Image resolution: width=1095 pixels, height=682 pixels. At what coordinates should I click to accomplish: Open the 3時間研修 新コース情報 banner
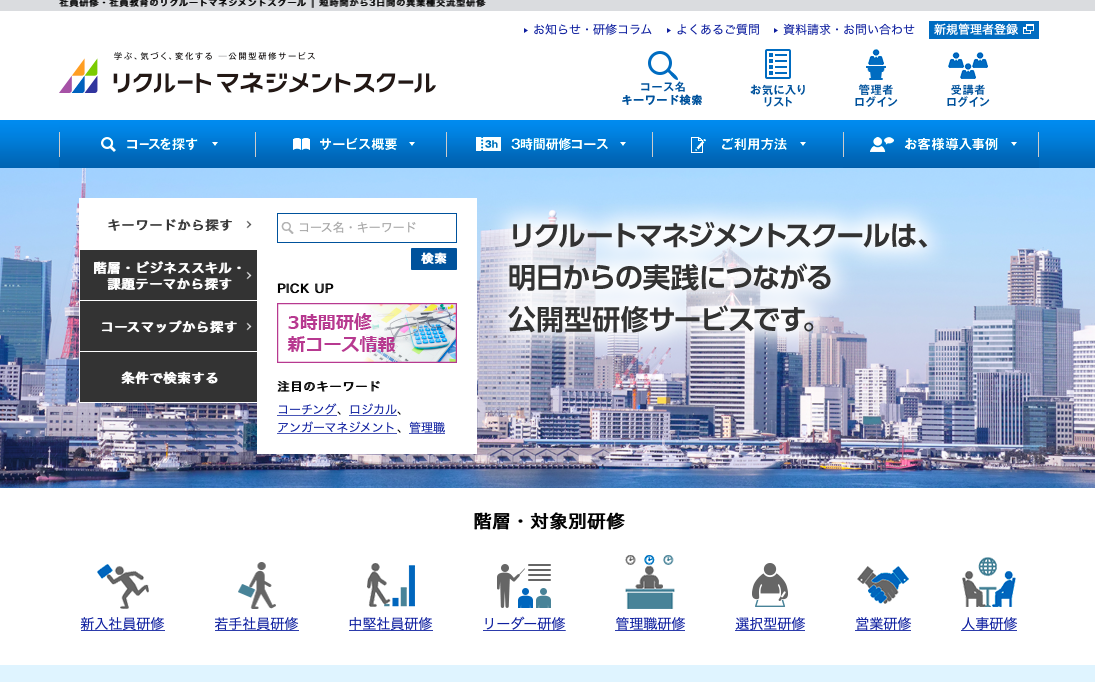tap(367, 333)
